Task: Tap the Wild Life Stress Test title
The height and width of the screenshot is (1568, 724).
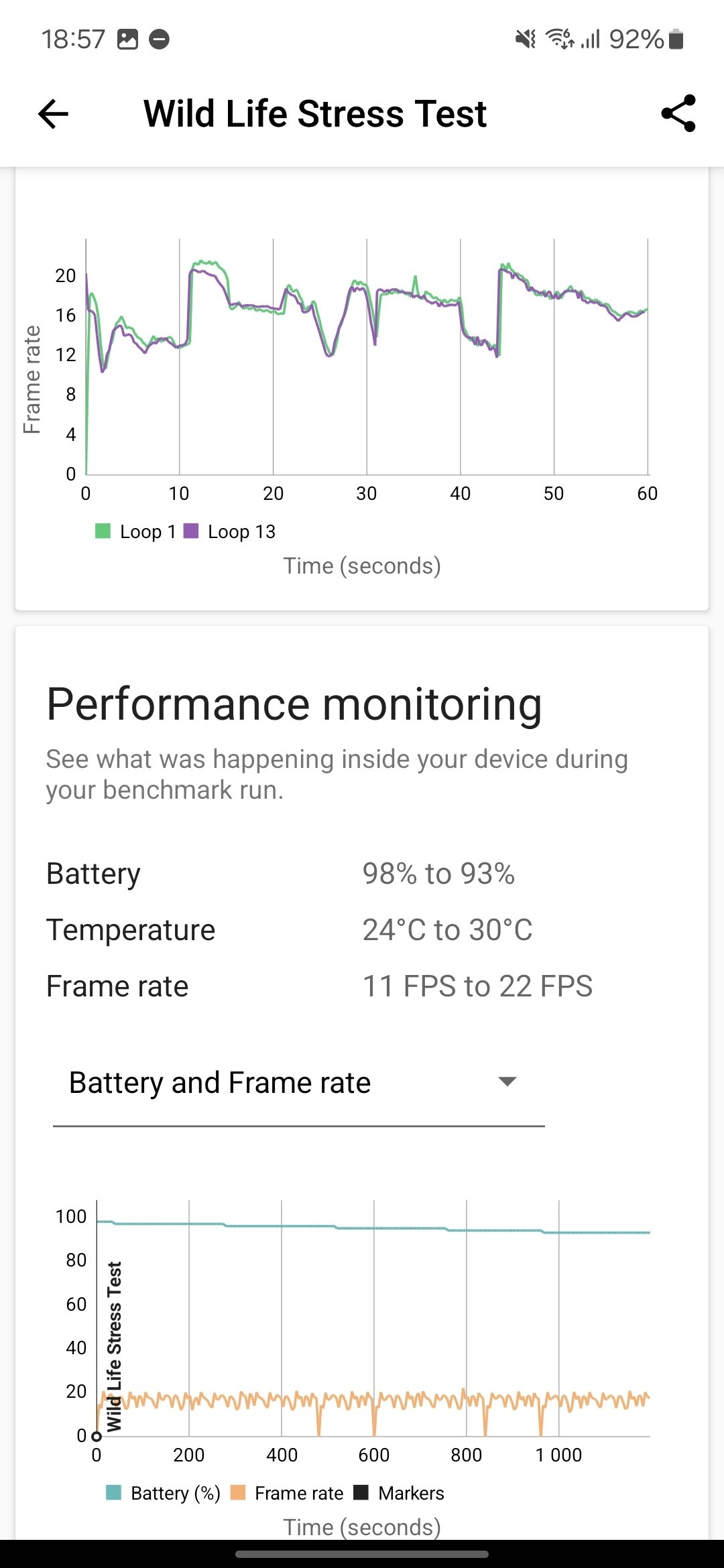Action: [x=315, y=113]
